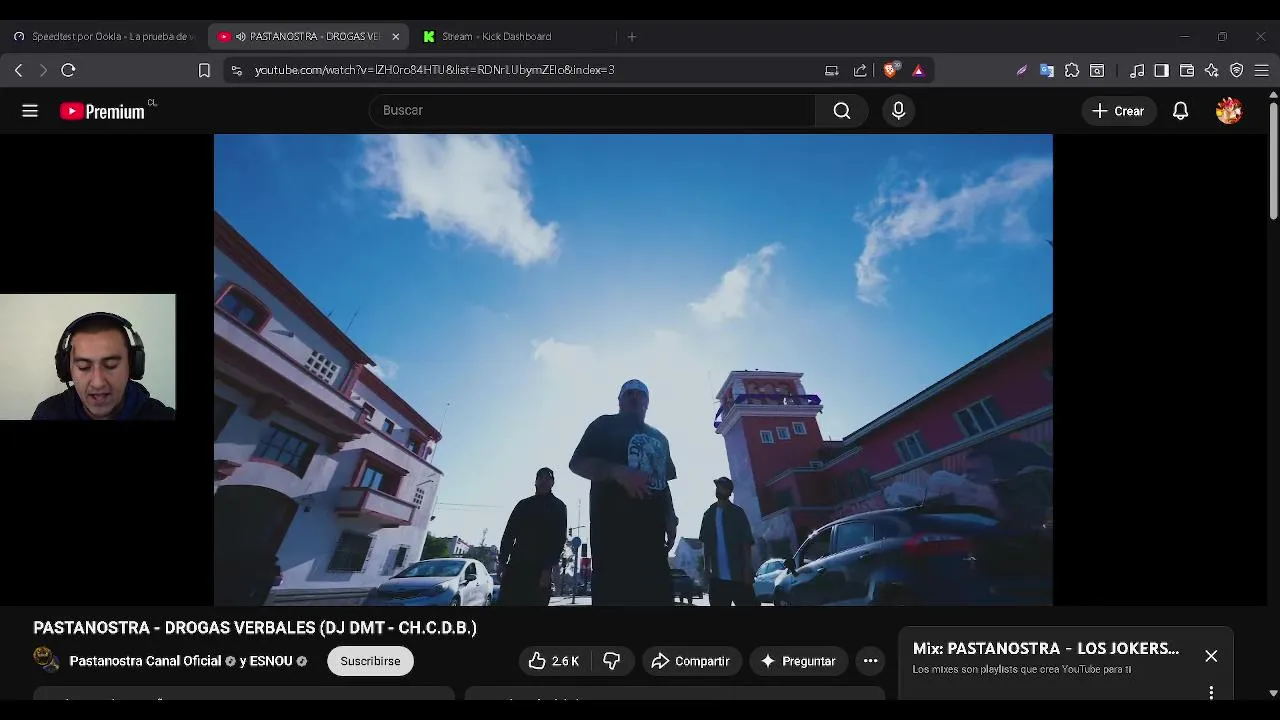Click the Suscribirse button
The height and width of the screenshot is (720, 1280).
click(370, 661)
